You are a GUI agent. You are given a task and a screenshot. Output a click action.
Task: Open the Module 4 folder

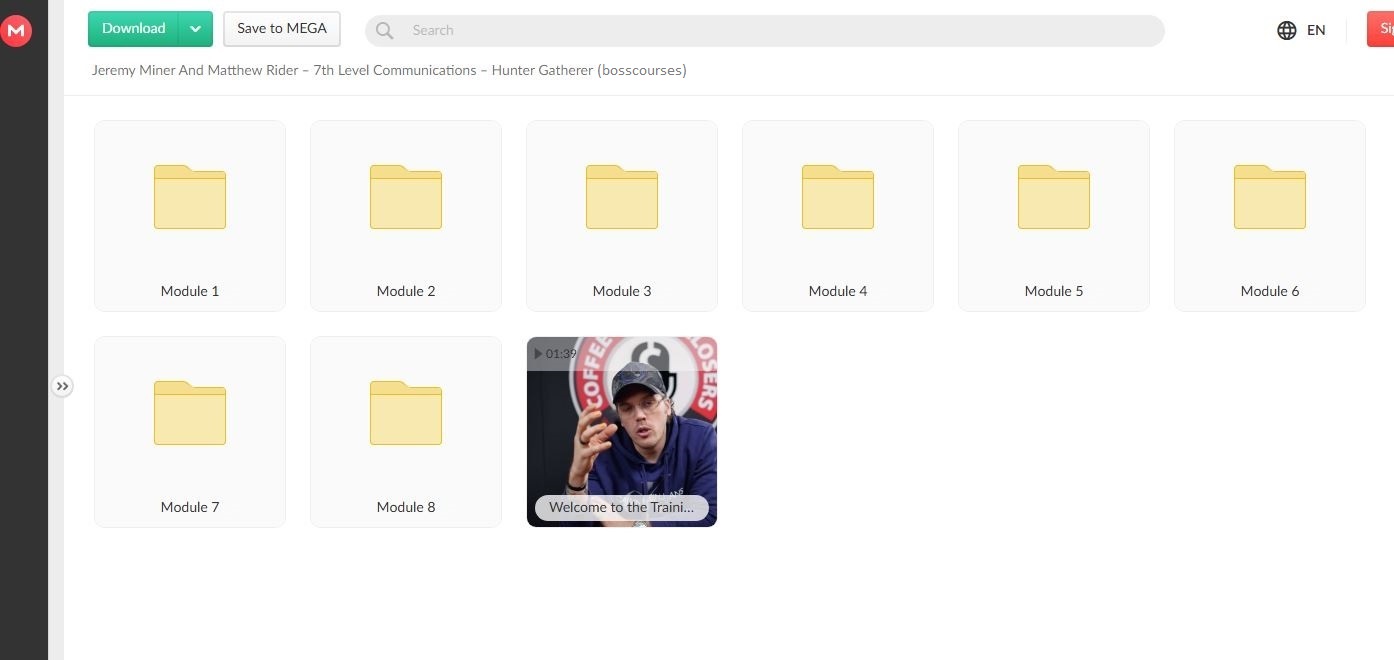[838, 216]
